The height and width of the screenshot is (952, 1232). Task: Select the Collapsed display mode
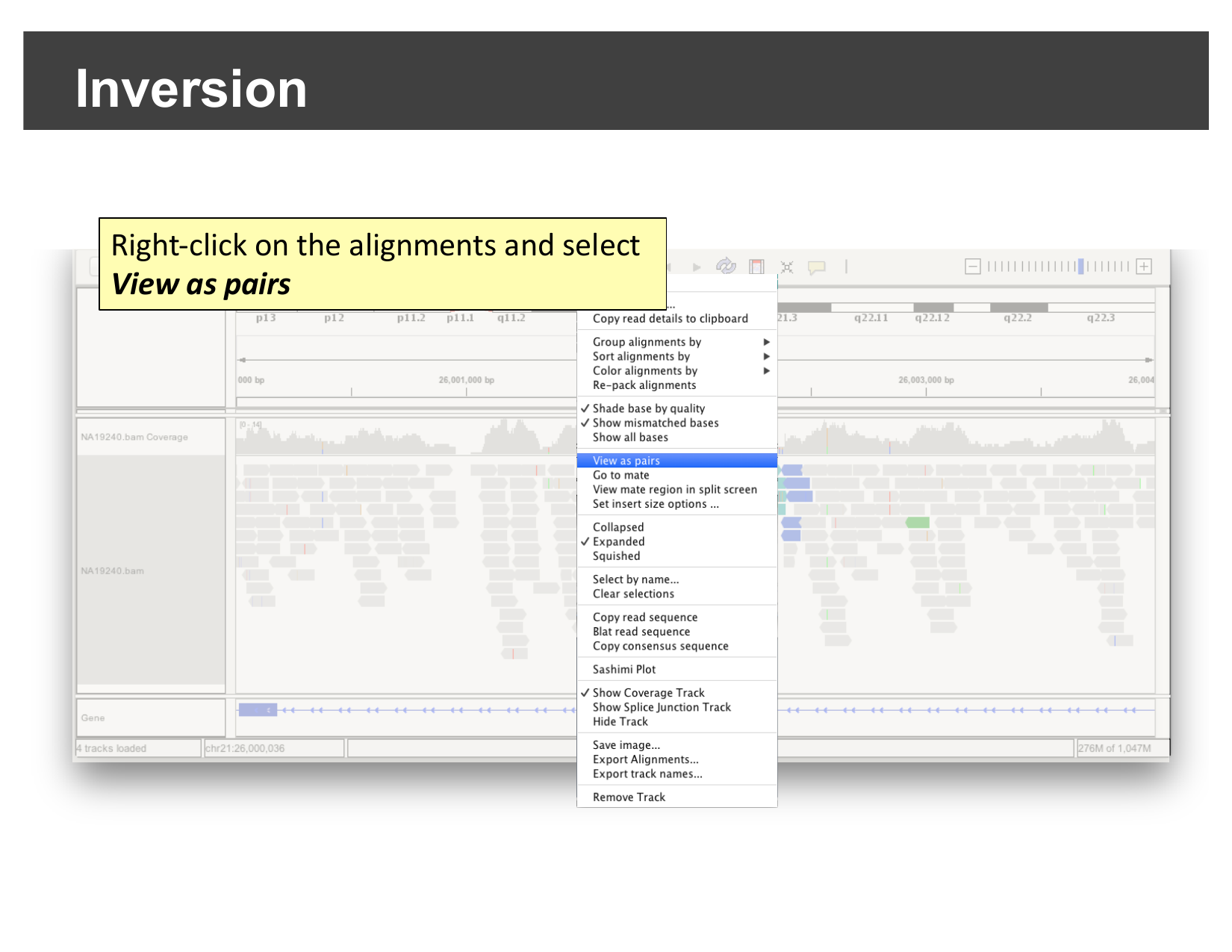[x=677, y=527]
